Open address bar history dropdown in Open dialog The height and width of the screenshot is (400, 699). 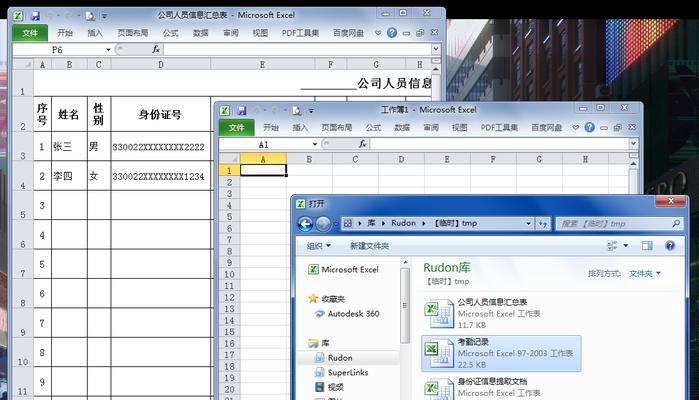coord(528,223)
